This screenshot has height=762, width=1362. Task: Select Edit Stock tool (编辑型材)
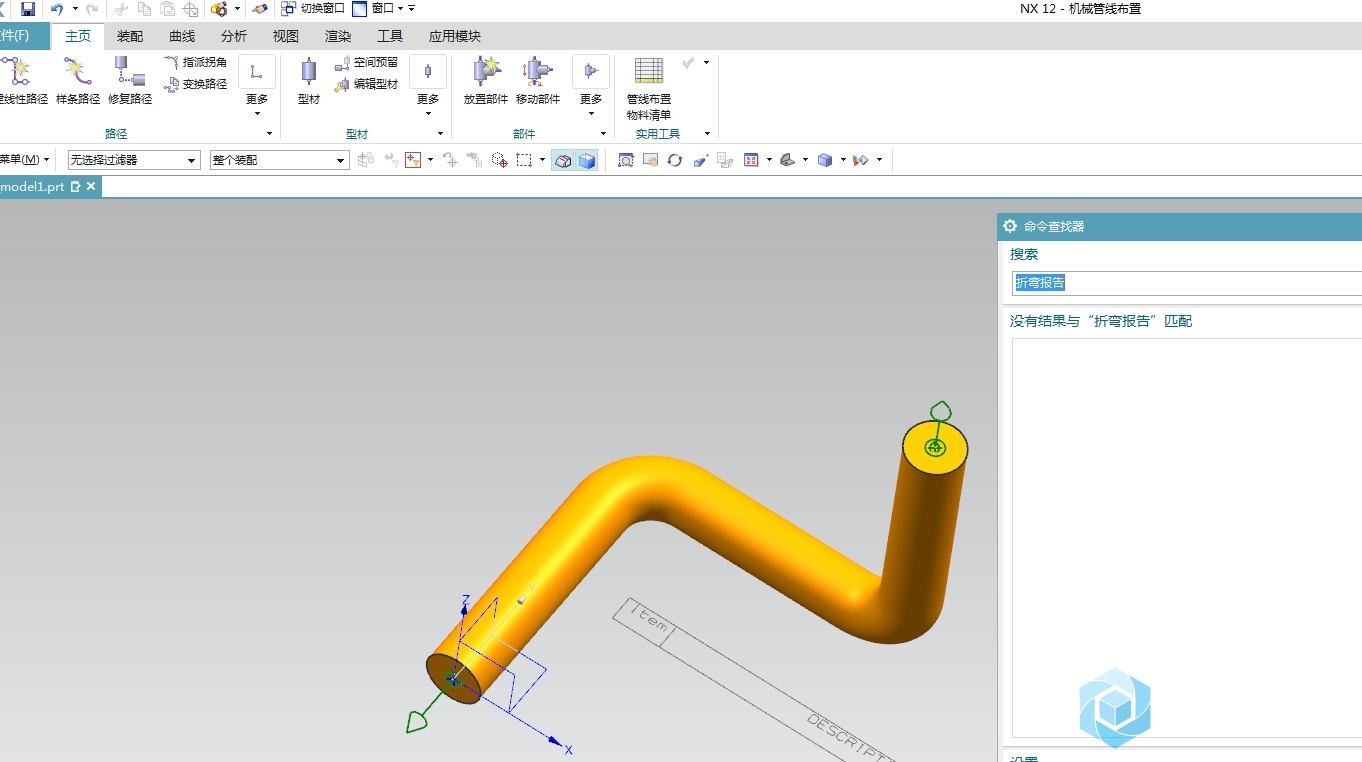click(x=366, y=84)
